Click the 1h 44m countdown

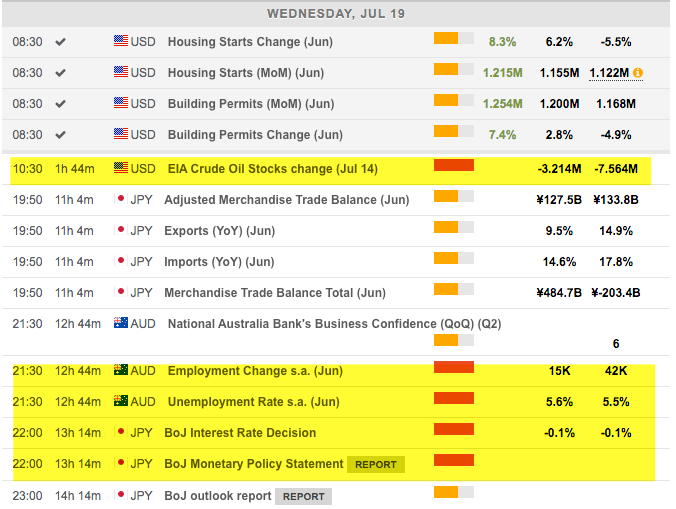pyautogui.click(x=75, y=169)
